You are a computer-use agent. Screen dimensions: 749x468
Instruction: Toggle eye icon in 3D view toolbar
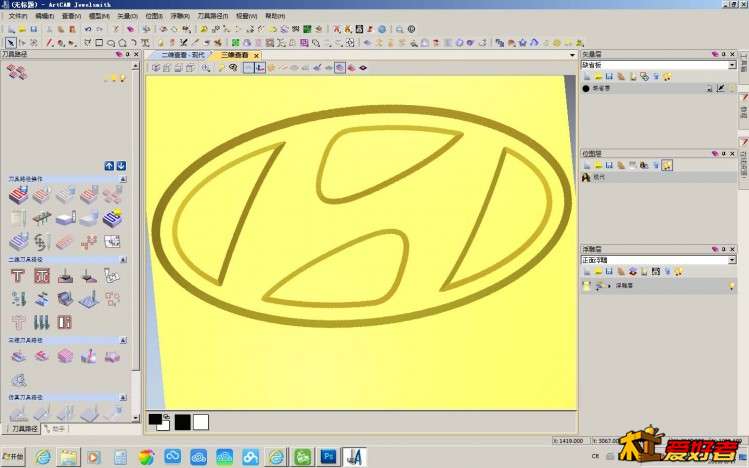233,68
